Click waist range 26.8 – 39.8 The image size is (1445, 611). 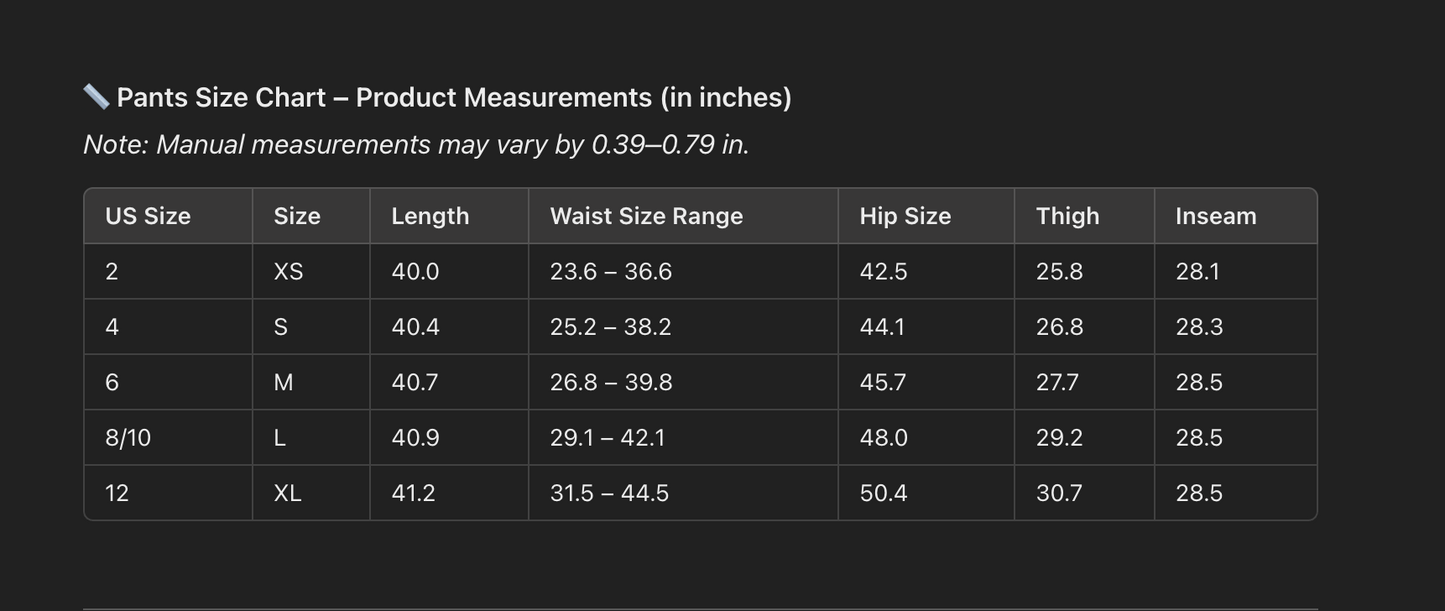611,383
